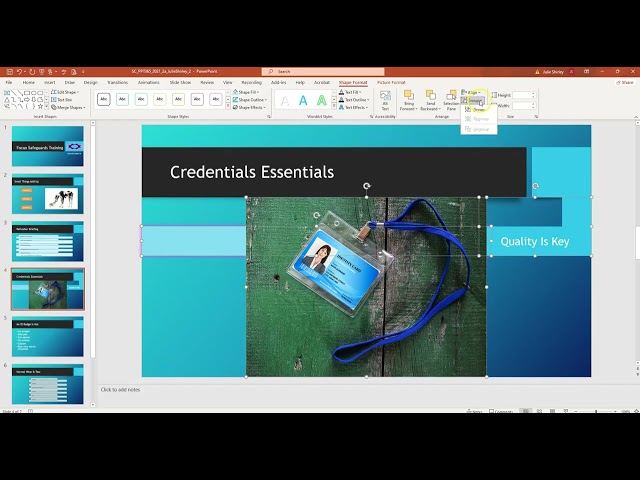Image resolution: width=640 pixels, height=480 pixels.
Task: Click the Bring Forward button
Action: click(409, 100)
